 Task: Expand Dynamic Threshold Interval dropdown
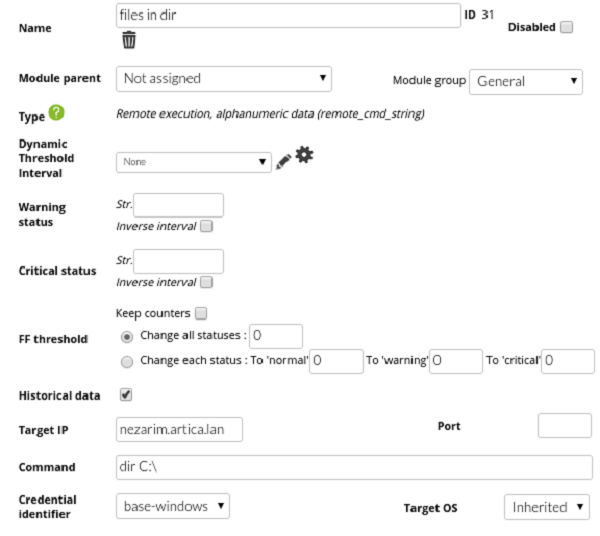(x=194, y=160)
